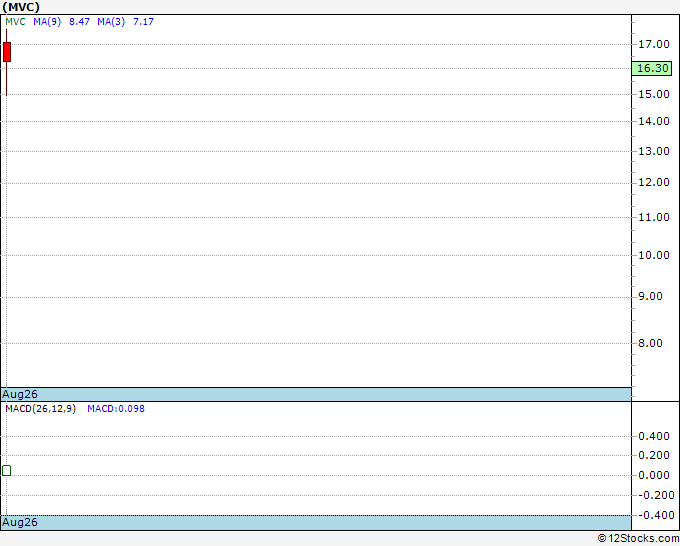This screenshot has height=546, width=680.
Task: Click the MA(9) indicator label
Action: pyautogui.click(x=47, y=22)
